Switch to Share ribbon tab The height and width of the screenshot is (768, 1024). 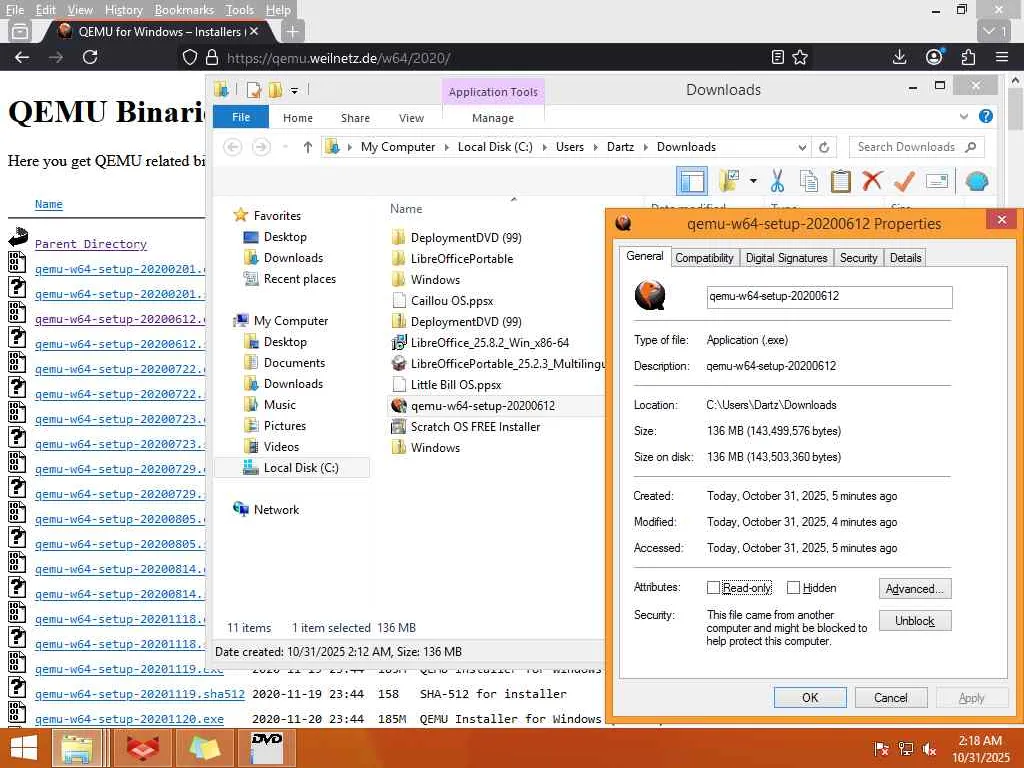[355, 118]
